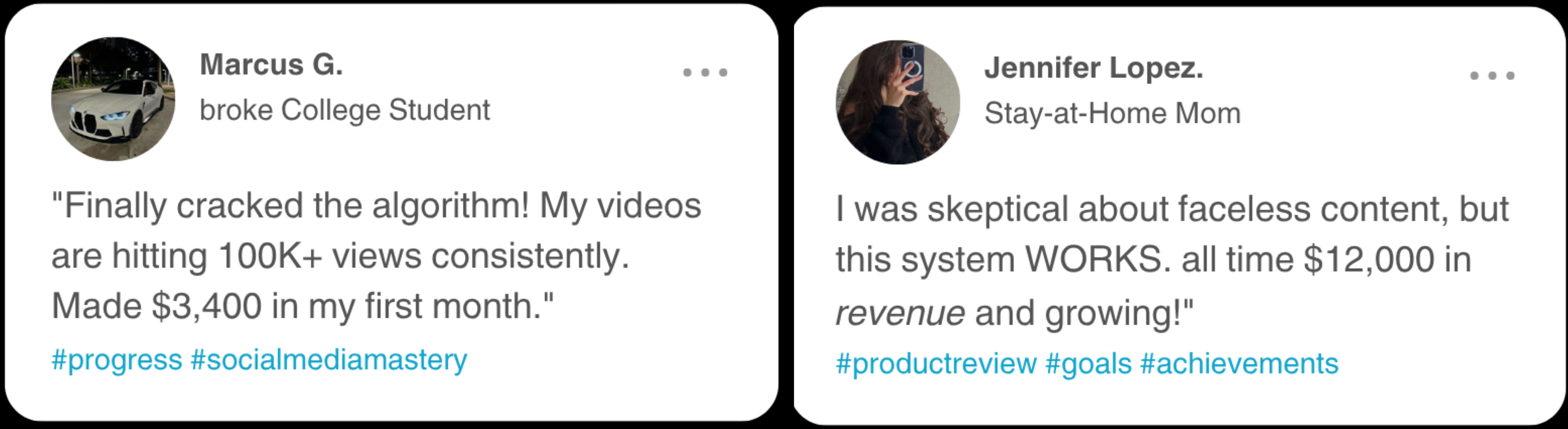Click the 'Stay-at-Home Mom' subtitle

click(x=1112, y=113)
